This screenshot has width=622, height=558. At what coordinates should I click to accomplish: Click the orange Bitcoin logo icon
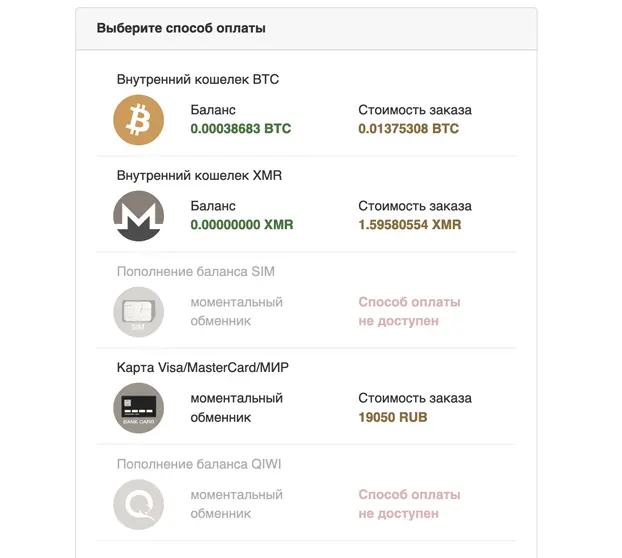pos(138,120)
